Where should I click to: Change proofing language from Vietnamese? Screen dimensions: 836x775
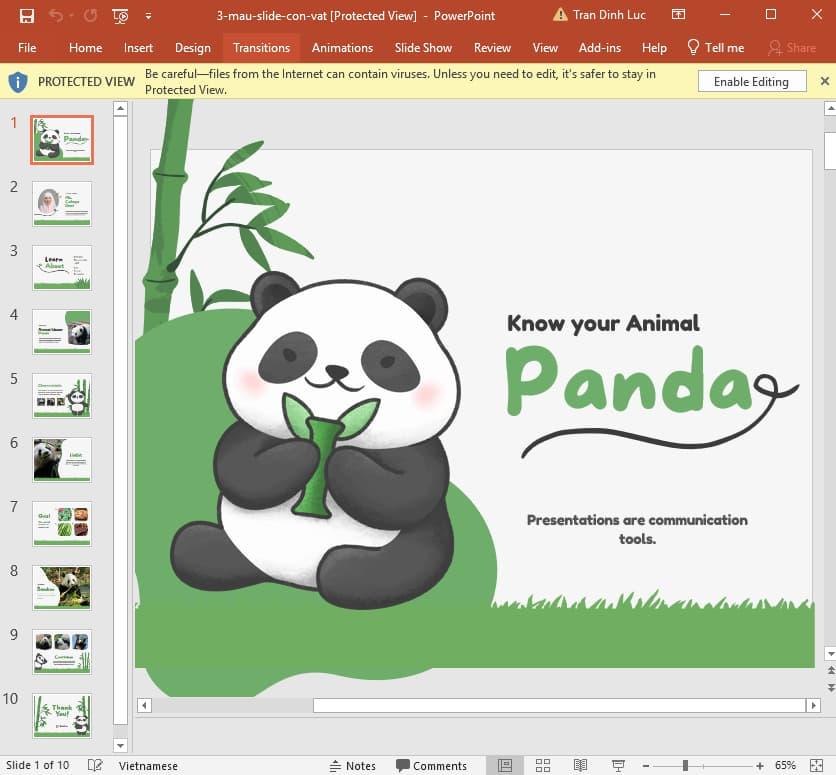(x=148, y=765)
